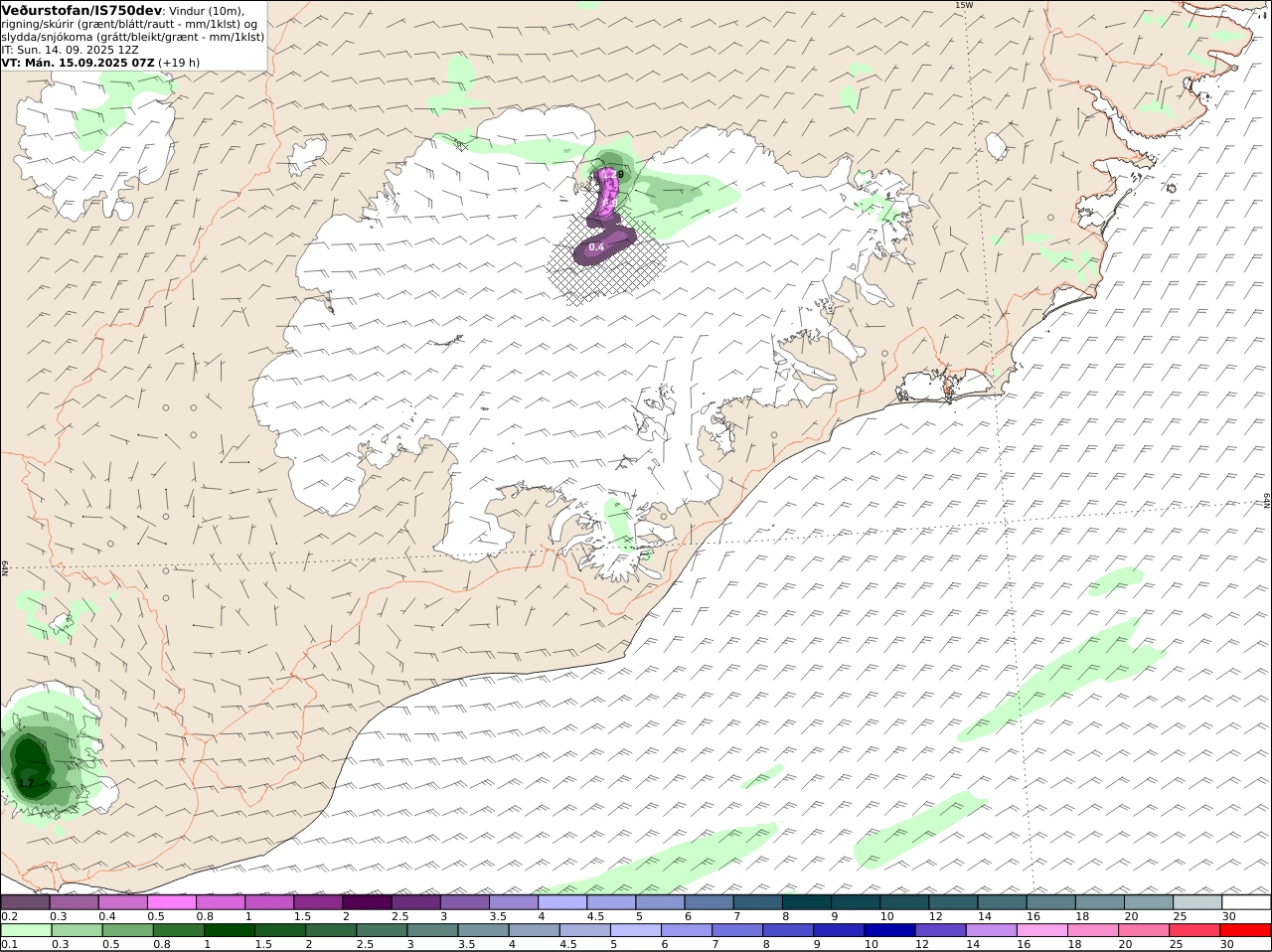The width and height of the screenshot is (1272, 952).
Task: Select the upper-row swatch labeled 1.5
Action: pyautogui.click(x=317, y=902)
